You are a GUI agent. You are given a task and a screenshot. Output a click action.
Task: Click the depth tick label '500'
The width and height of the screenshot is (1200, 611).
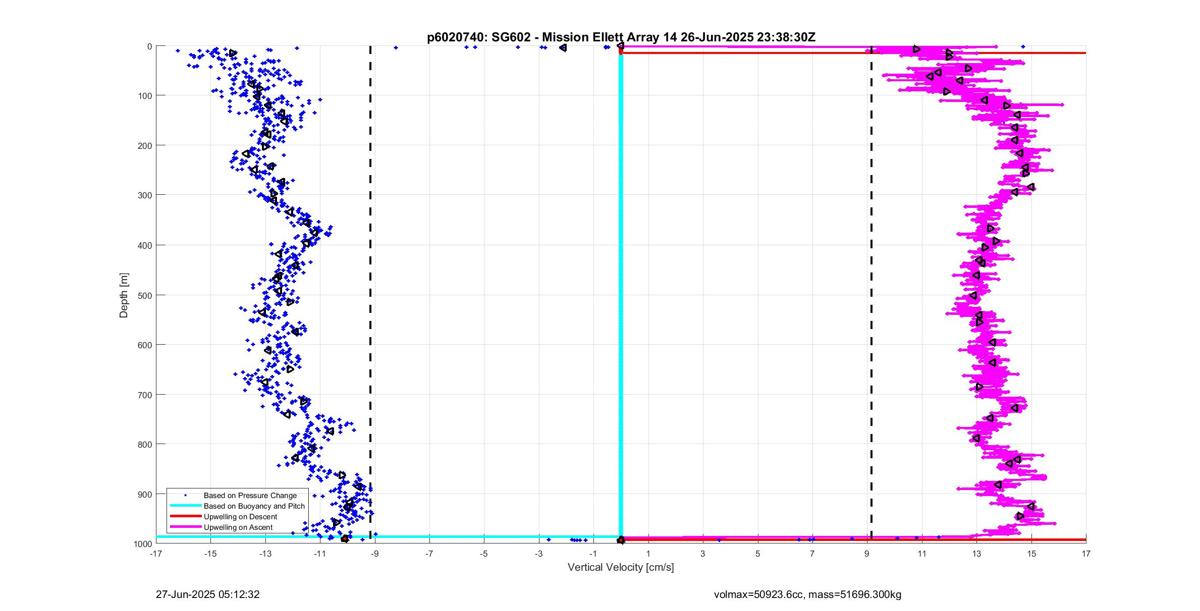(144, 295)
